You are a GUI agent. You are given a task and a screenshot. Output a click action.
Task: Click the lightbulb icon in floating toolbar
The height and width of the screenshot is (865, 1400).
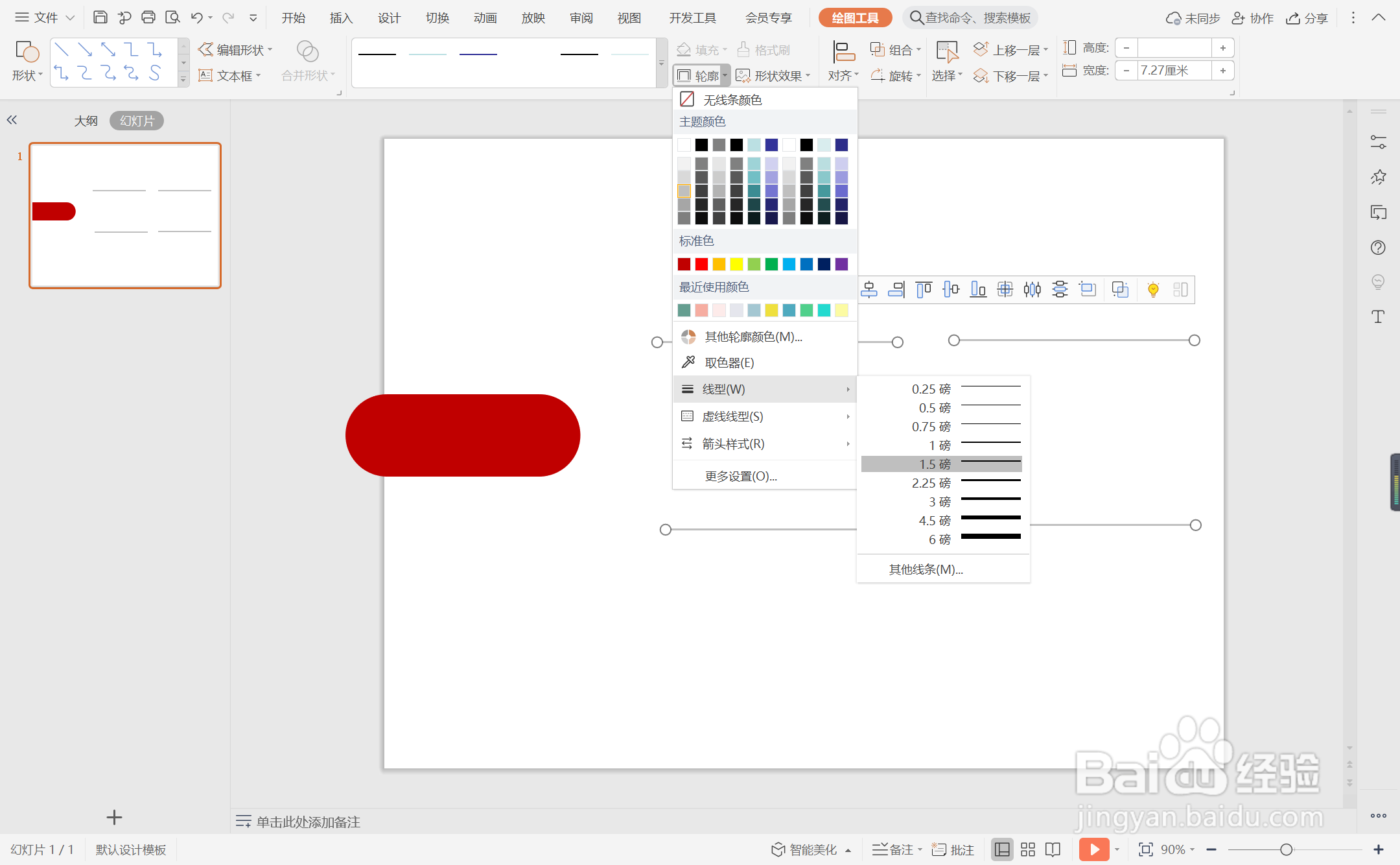coord(1153,289)
